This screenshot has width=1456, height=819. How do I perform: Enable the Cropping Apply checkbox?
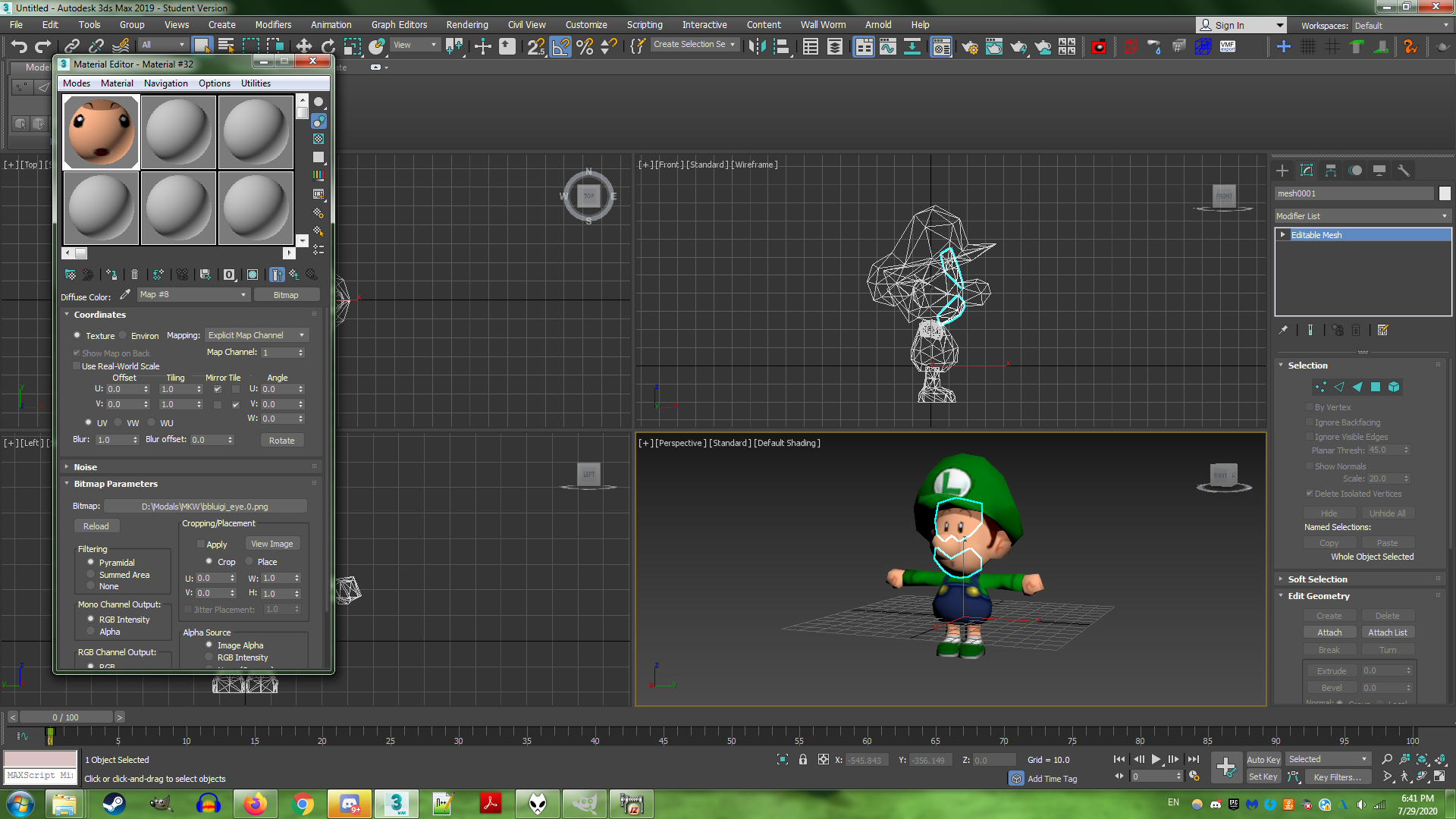pos(201,544)
